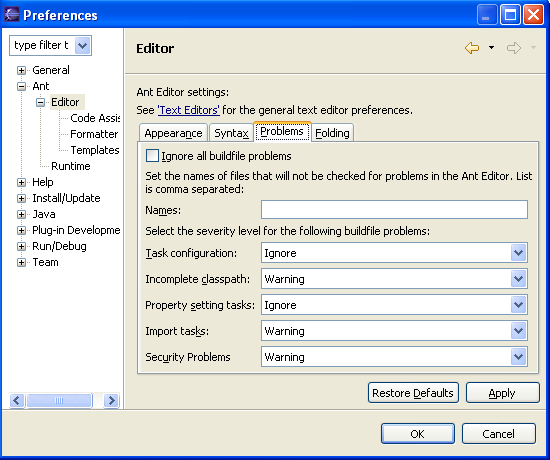Screen dimensions: 550x460
Task: Click the Eclipse icon in the title bar
Action: [12, 15]
